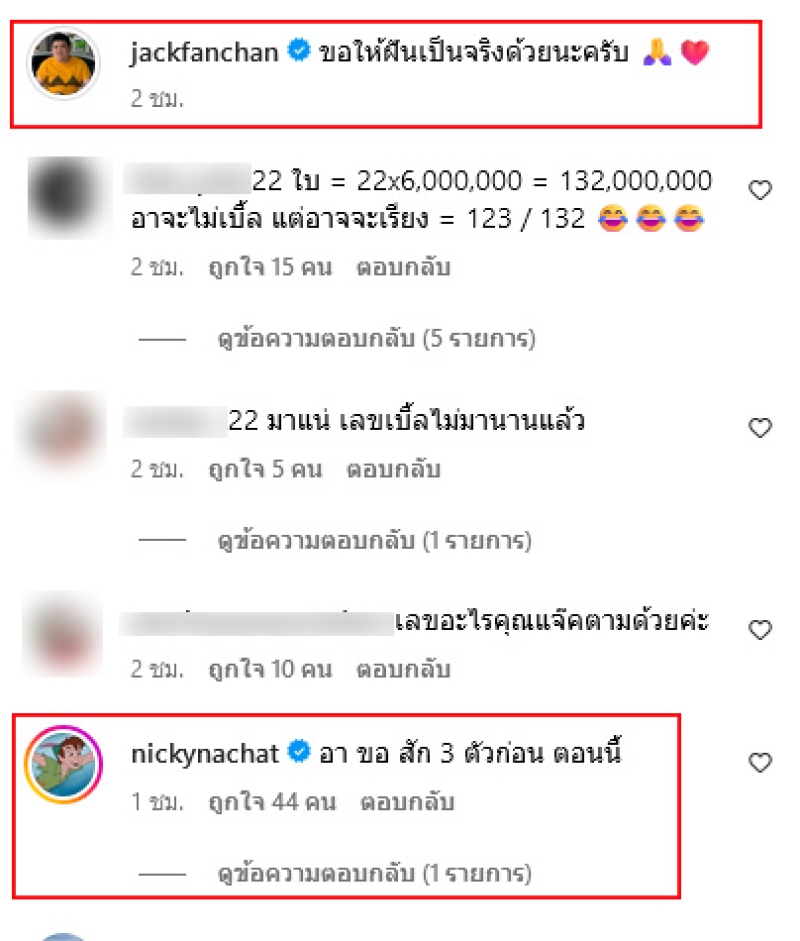Like the 22x6,000,000 calculation comment

[760, 190]
